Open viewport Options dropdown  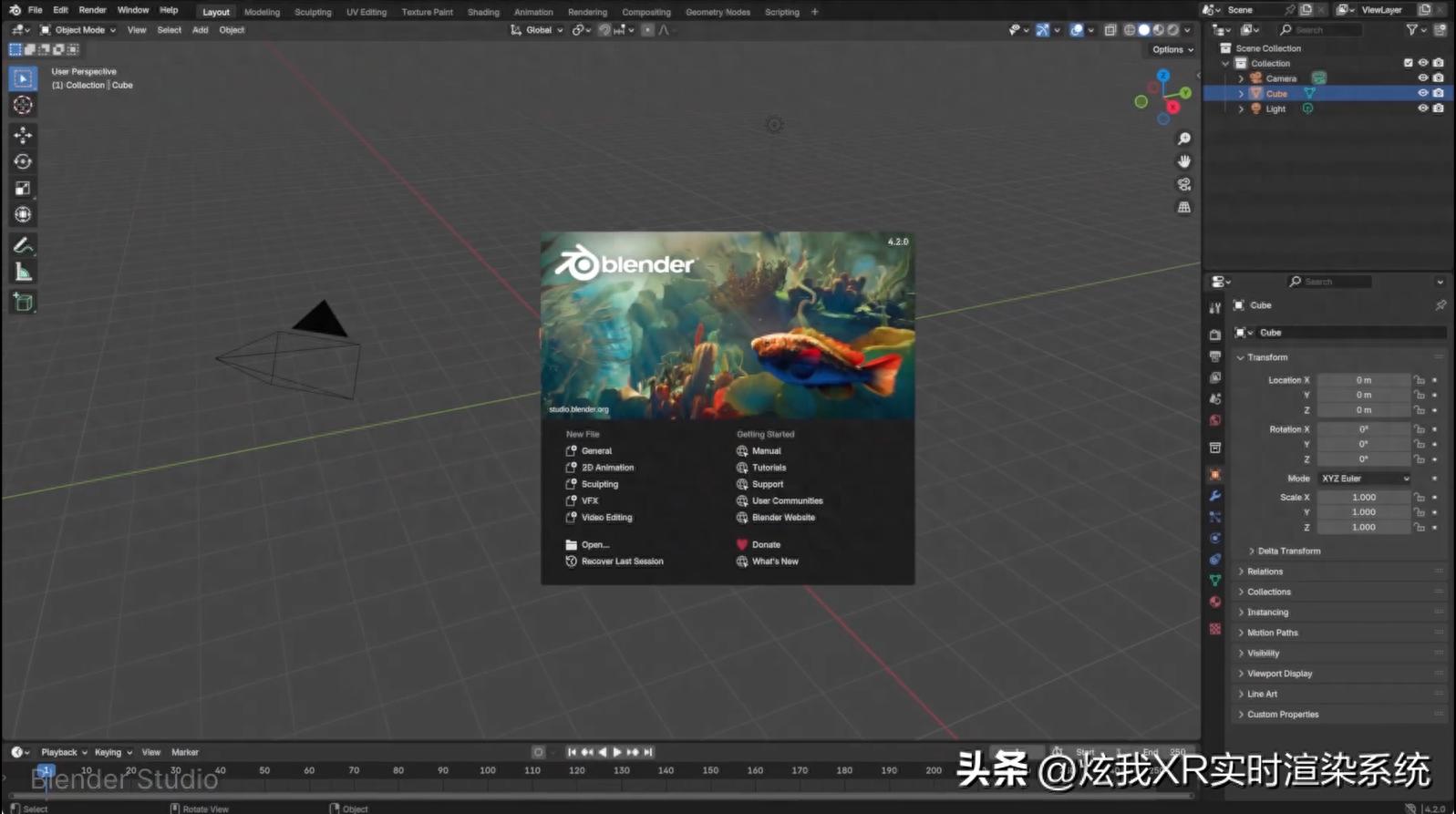tap(1172, 50)
